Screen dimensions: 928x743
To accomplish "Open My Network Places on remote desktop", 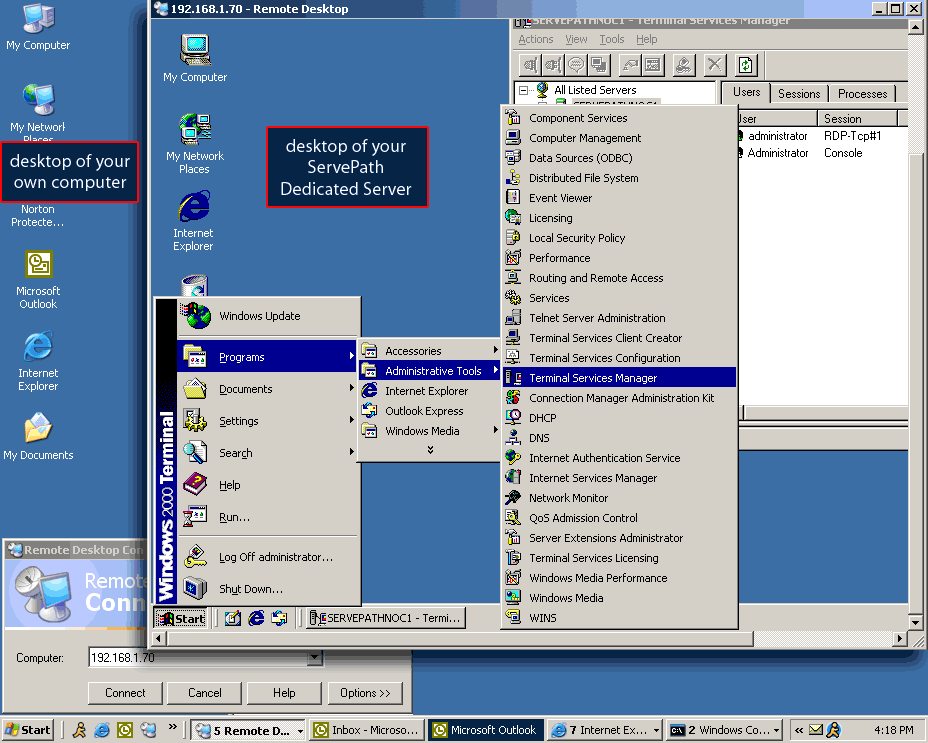I will pyautogui.click(x=195, y=129).
